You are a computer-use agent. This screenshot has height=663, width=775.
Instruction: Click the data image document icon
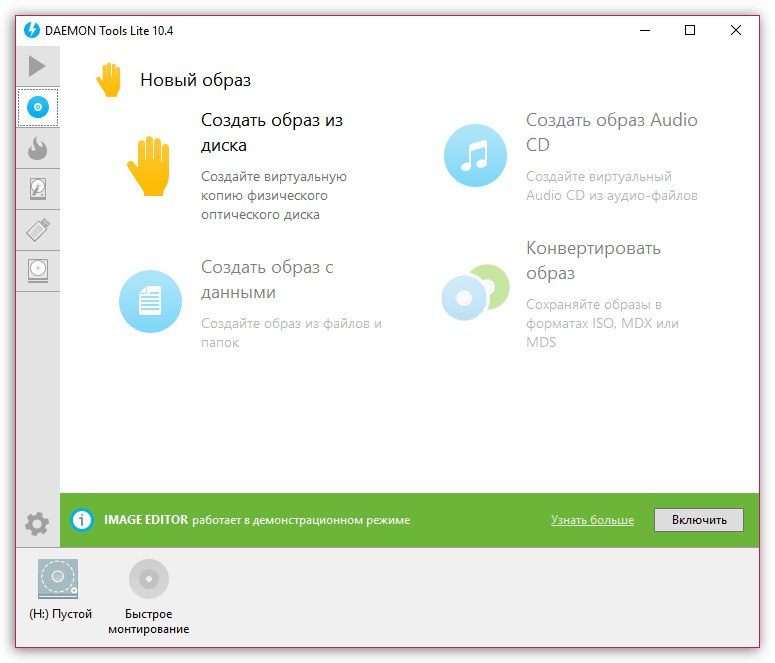pyautogui.click(x=150, y=301)
